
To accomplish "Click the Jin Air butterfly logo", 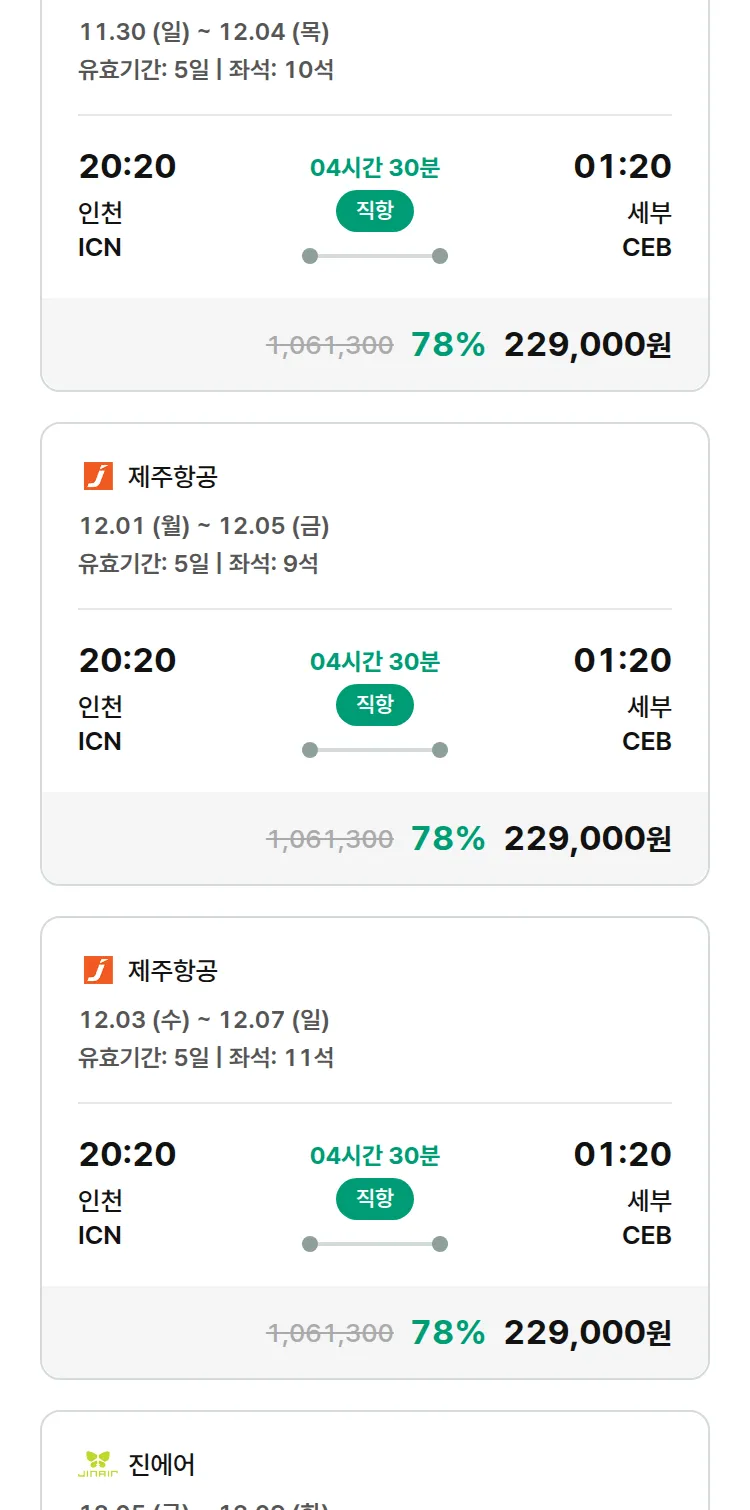I will click(x=98, y=1465).
